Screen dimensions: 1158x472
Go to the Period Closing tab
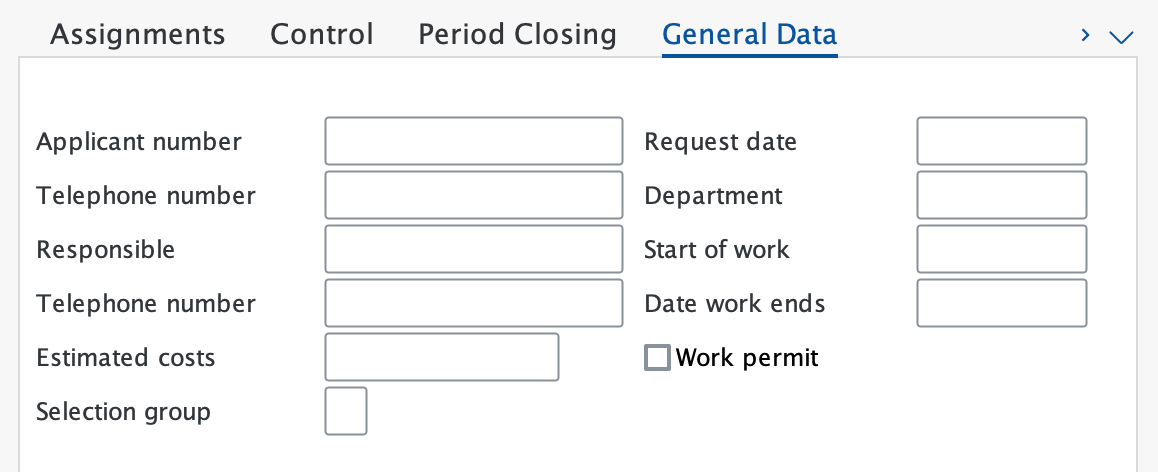point(517,35)
